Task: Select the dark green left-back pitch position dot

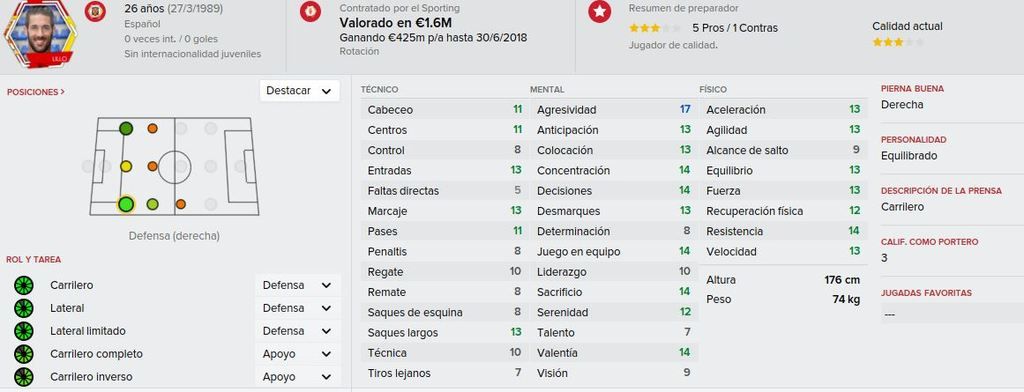Action: 126,129
